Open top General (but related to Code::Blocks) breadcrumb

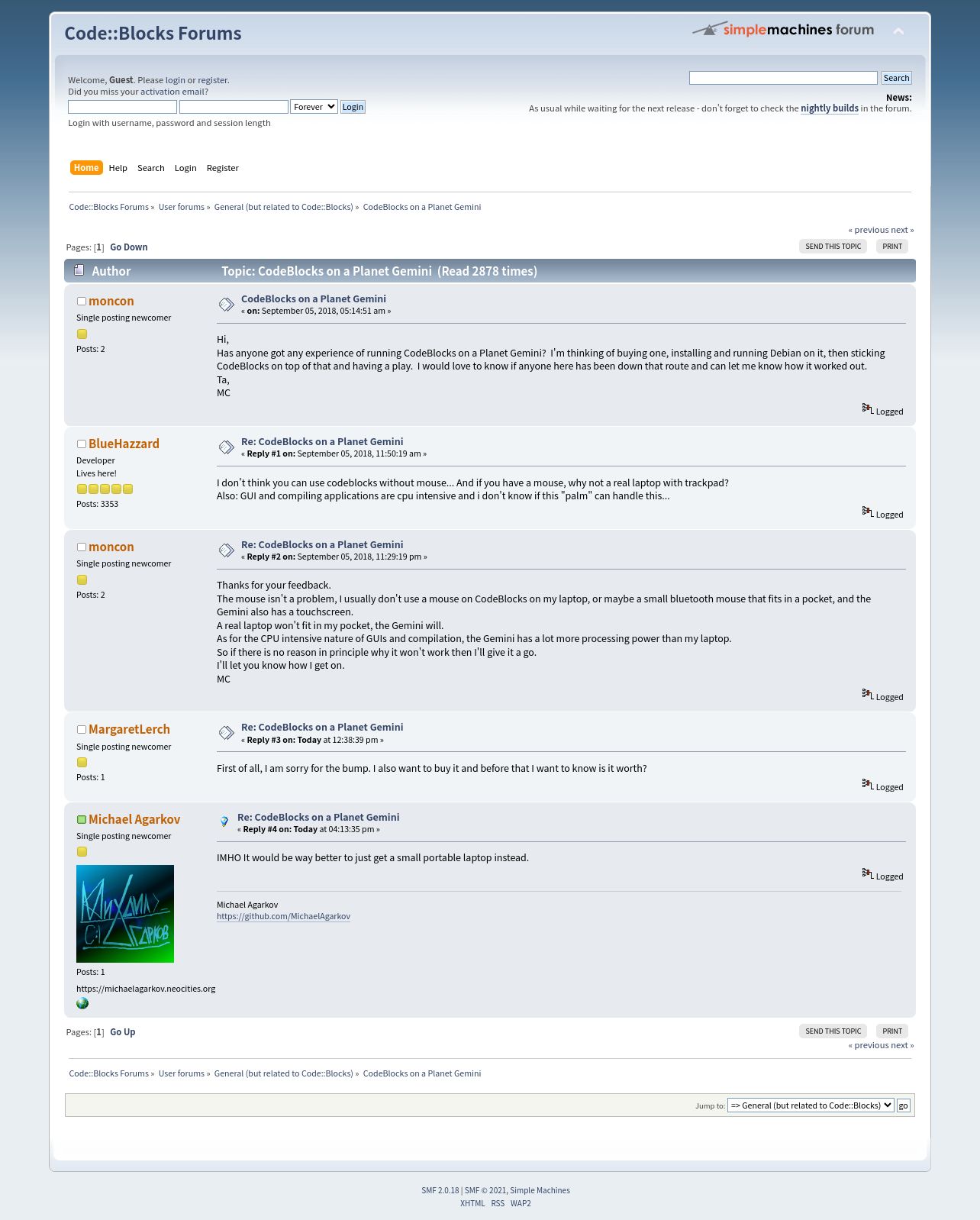[x=284, y=207]
